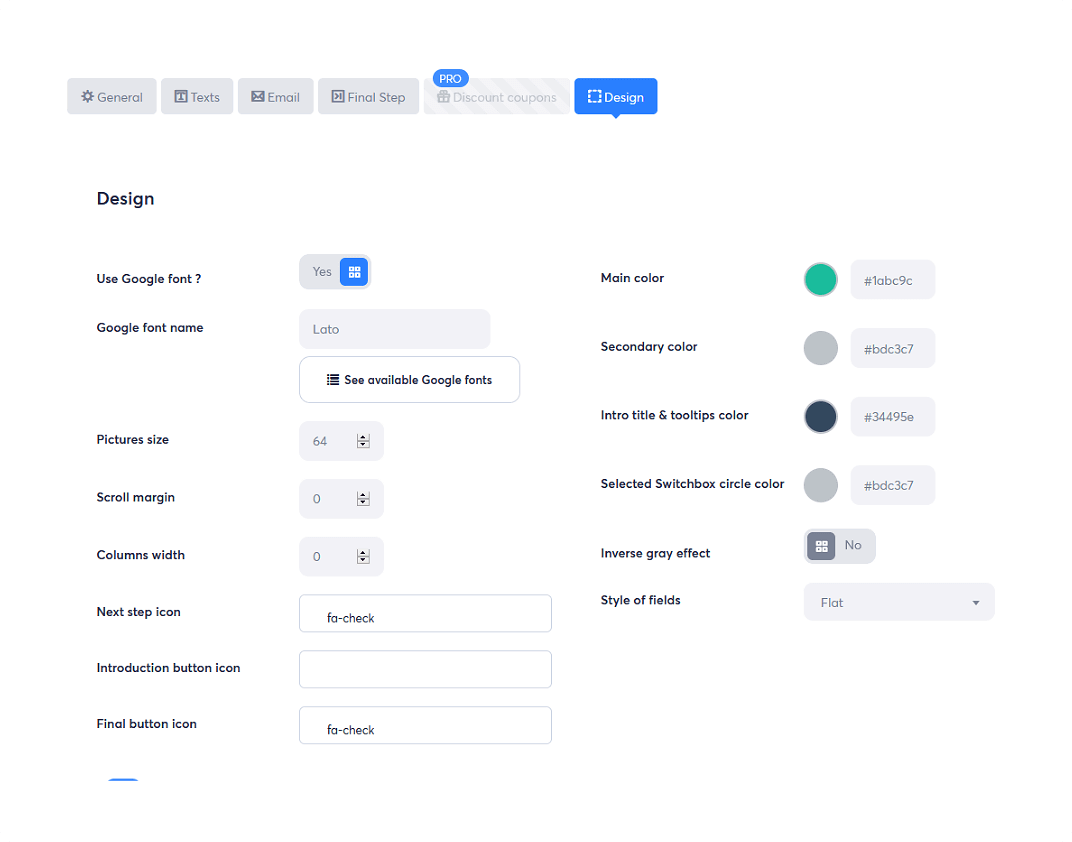The image size is (1072, 842).
Task: Click the PRO badge on Discount coupons
Action: point(450,79)
